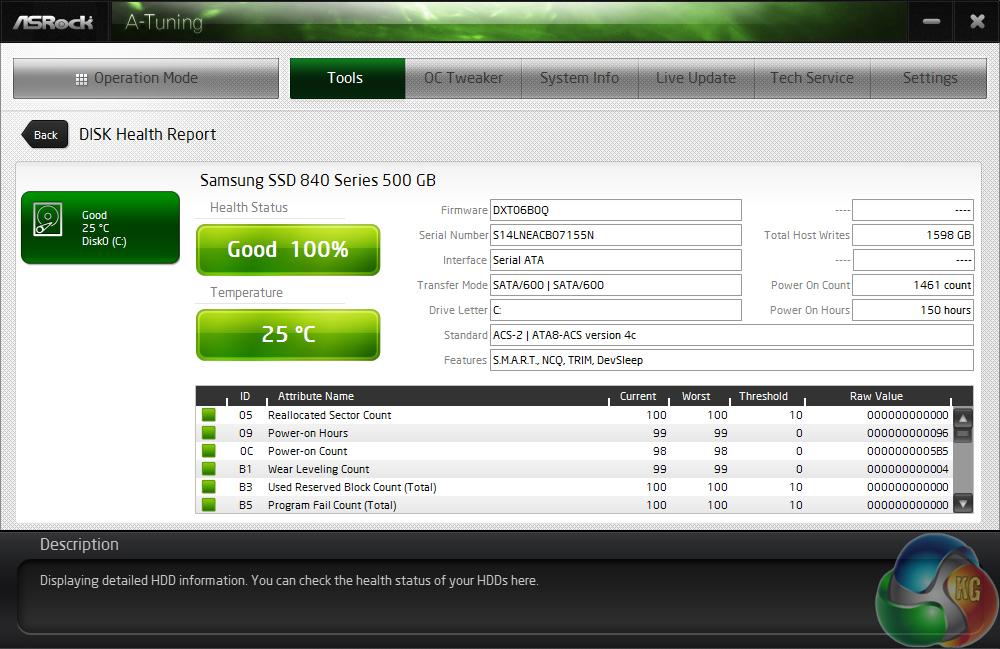Image resolution: width=1000 pixels, height=649 pixels.
Task: Click the Power On Hours value field
Action: click(x=913, y=310)
